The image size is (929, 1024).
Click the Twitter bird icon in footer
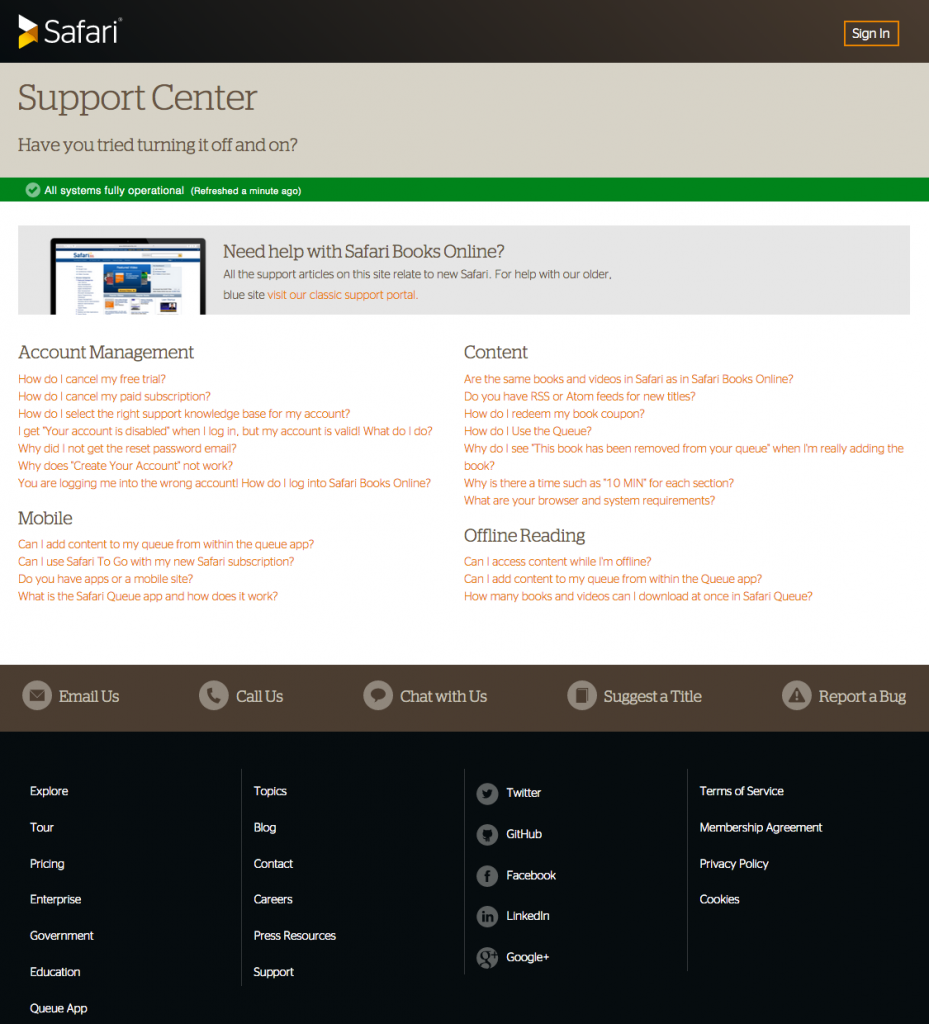point(487,793)
